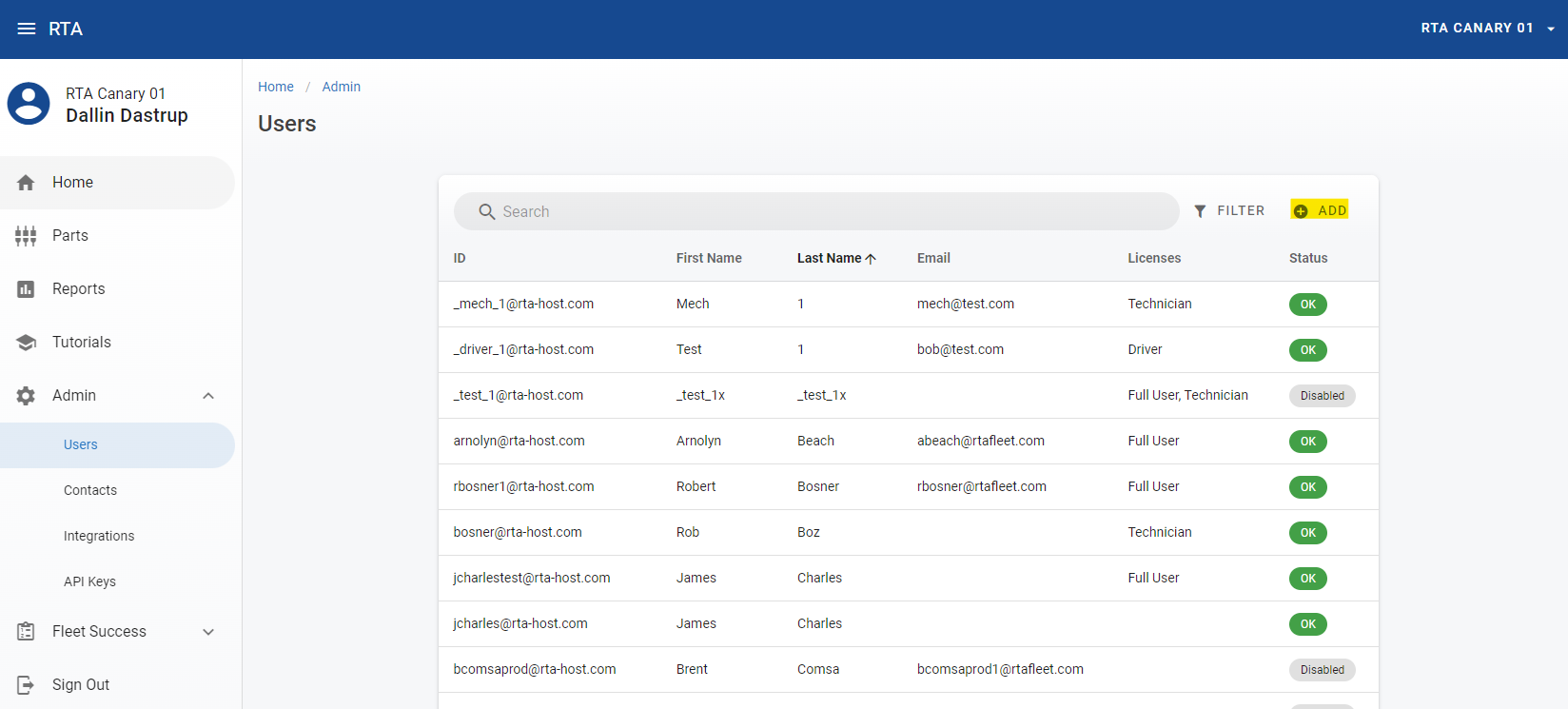Select Contacts in the Admin submenu
1568x709 pixels.
90,490
